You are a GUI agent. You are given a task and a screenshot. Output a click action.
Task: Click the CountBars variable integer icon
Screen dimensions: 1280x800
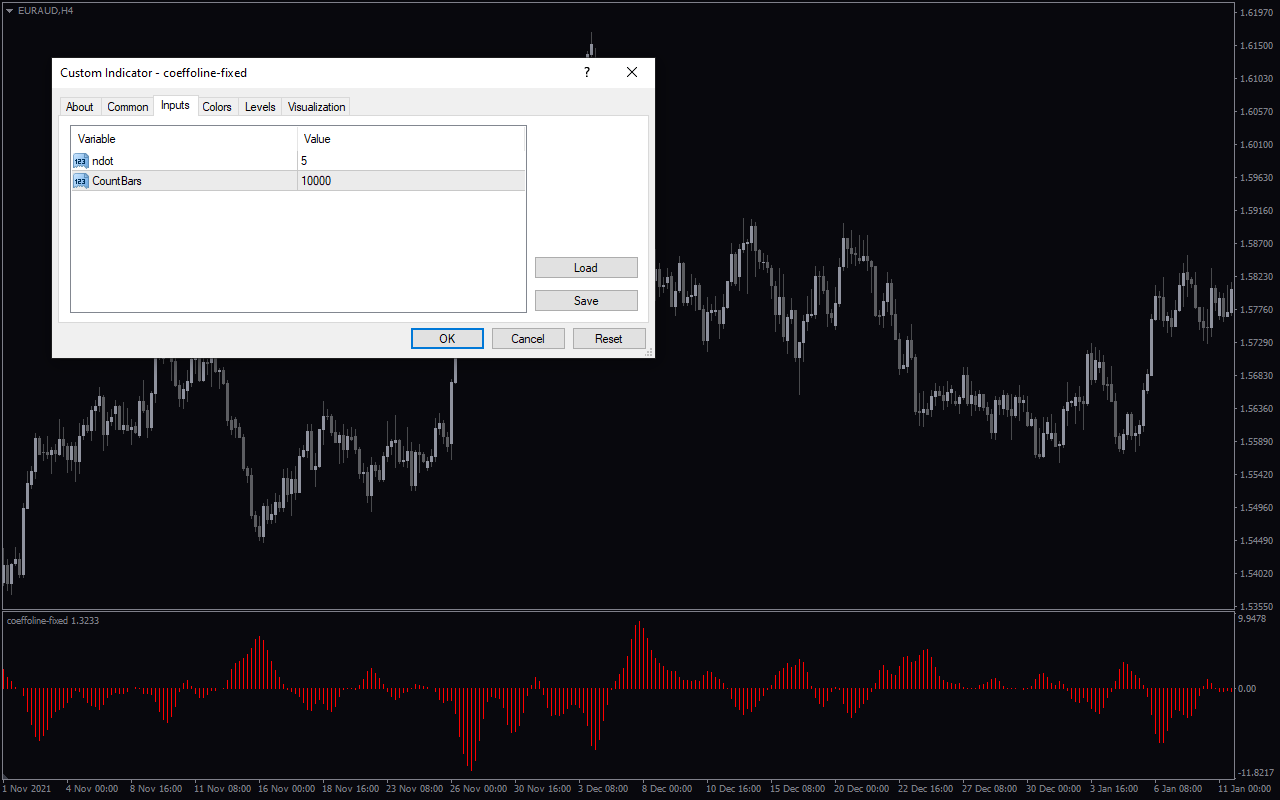point(81,181)
